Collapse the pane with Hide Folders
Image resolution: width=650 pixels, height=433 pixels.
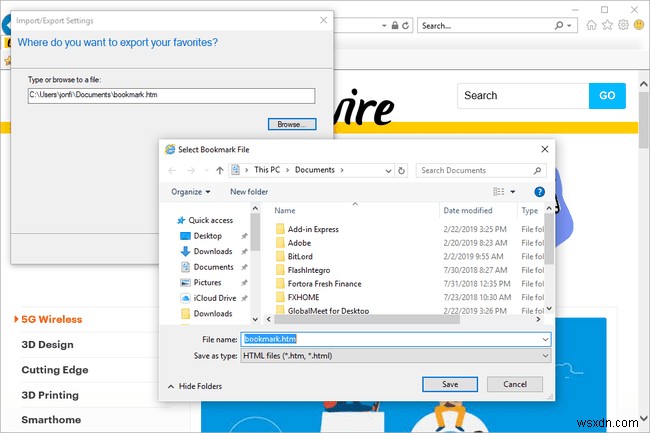pyautogui.click(x=195, y=386)
